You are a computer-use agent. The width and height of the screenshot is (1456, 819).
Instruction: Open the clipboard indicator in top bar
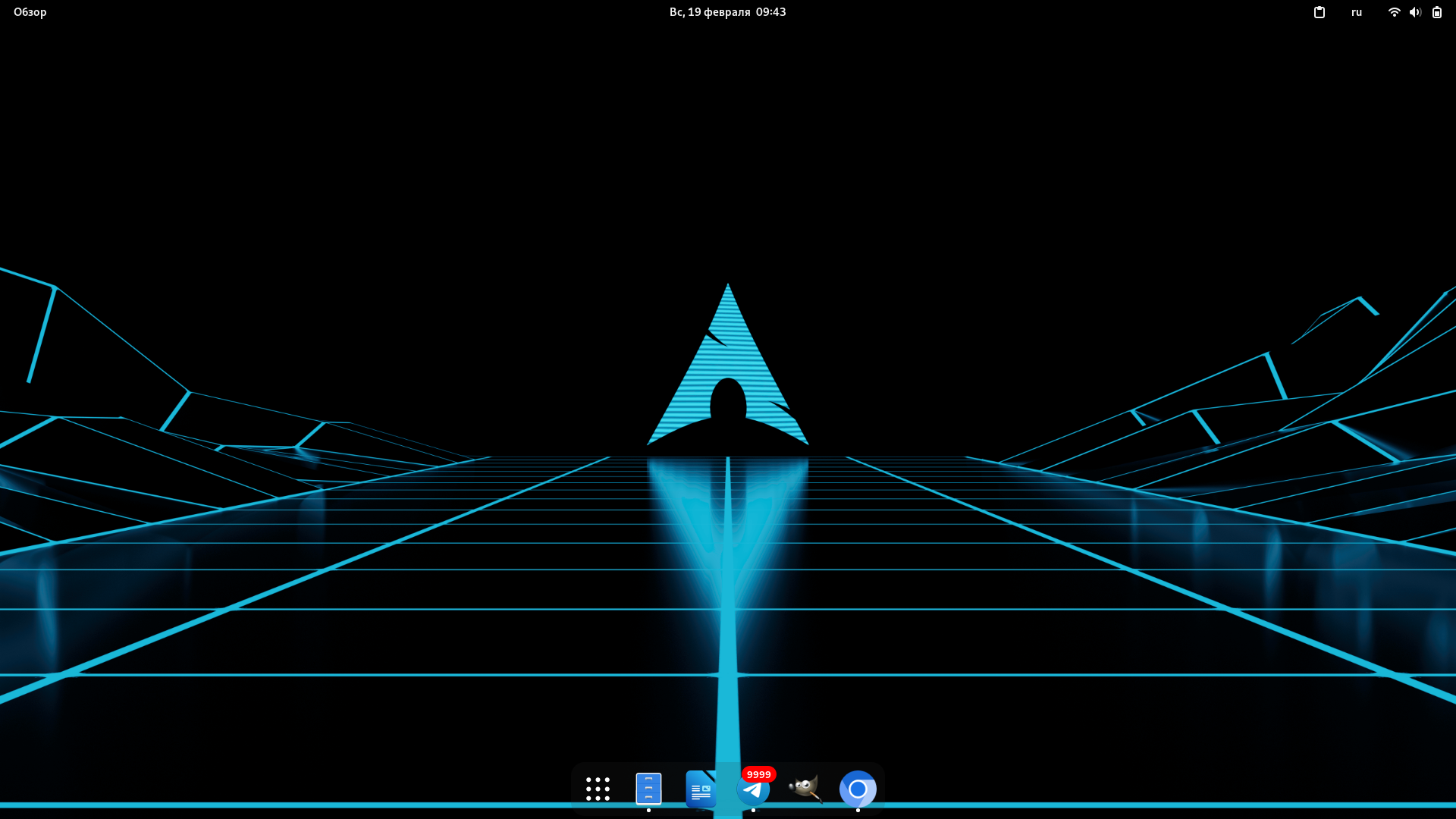coord(1319,12)
